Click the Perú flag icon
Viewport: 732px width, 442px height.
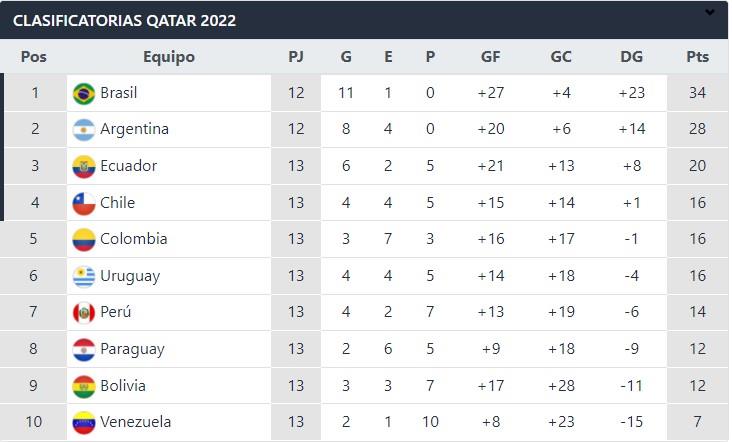[84, 313]
